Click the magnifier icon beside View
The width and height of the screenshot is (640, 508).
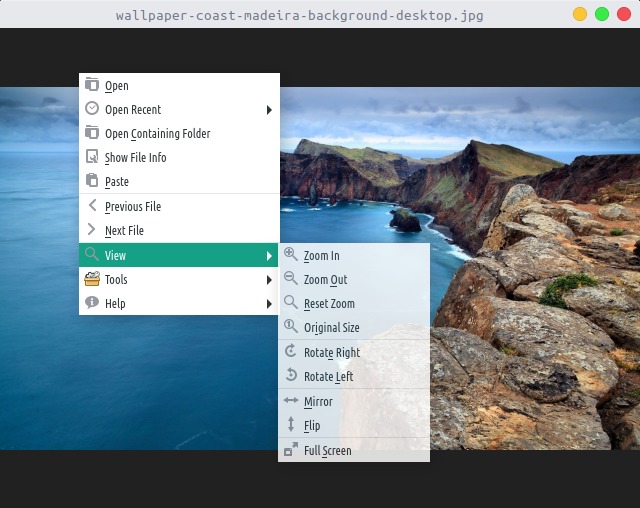[92, 254]
